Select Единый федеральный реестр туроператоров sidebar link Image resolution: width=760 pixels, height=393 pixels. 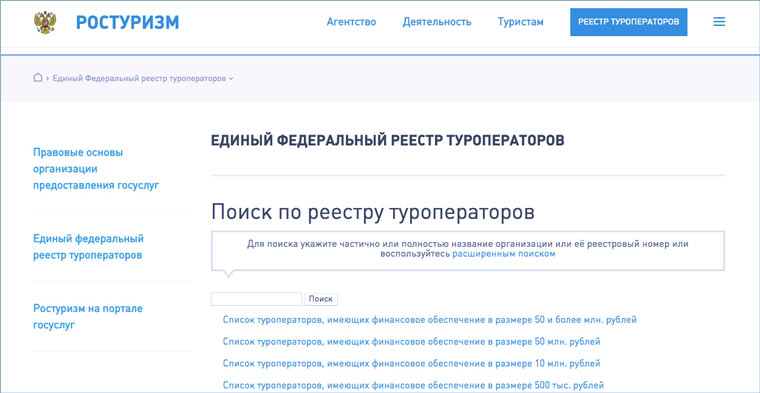88,247
